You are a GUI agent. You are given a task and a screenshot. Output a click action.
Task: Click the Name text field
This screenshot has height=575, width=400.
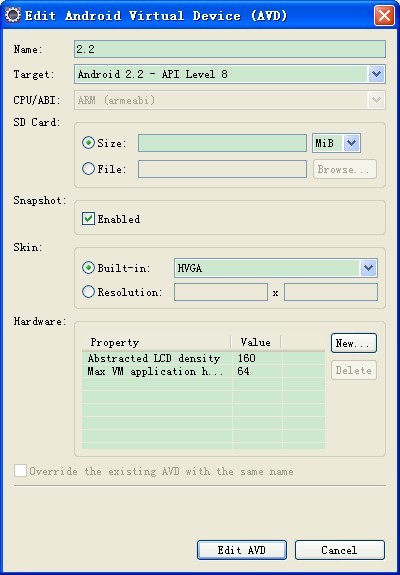230,49
